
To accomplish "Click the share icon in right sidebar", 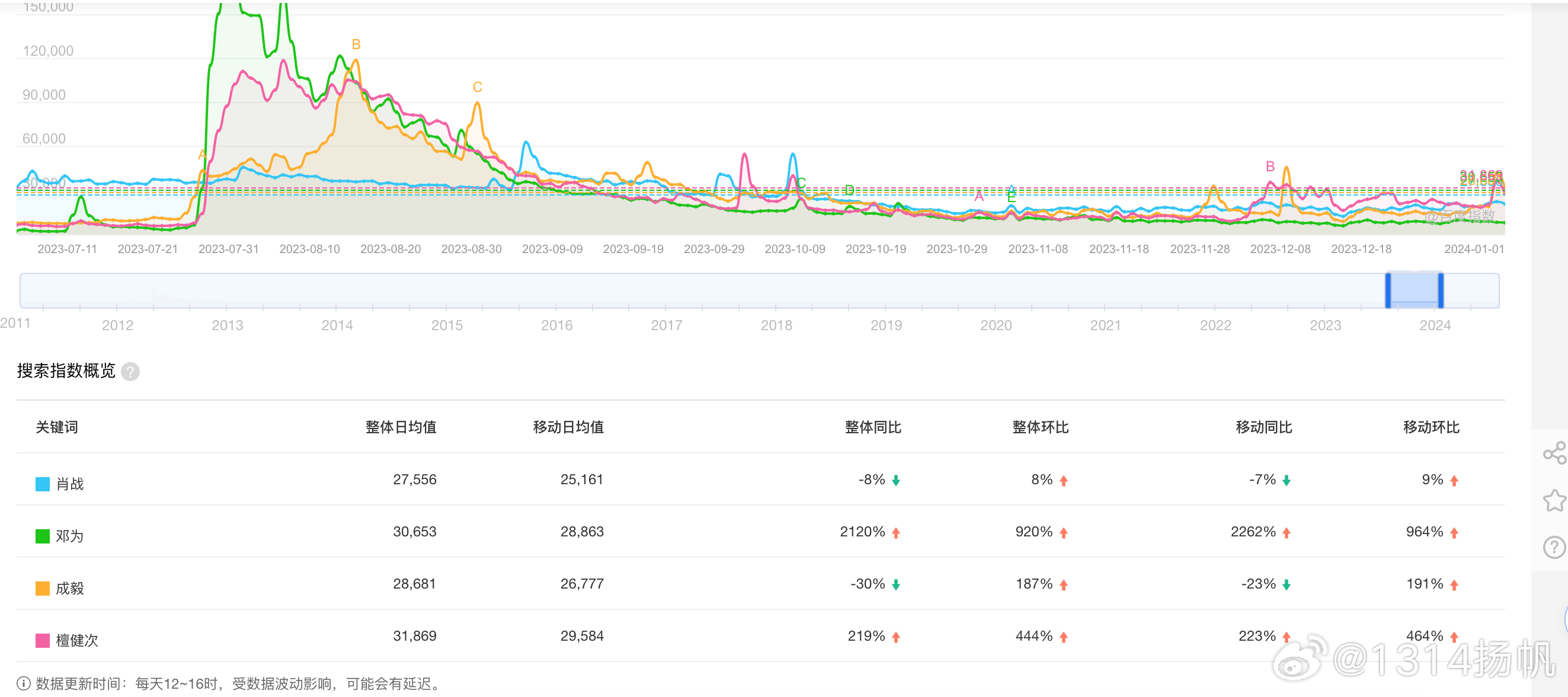I will tap(1554, 453).
